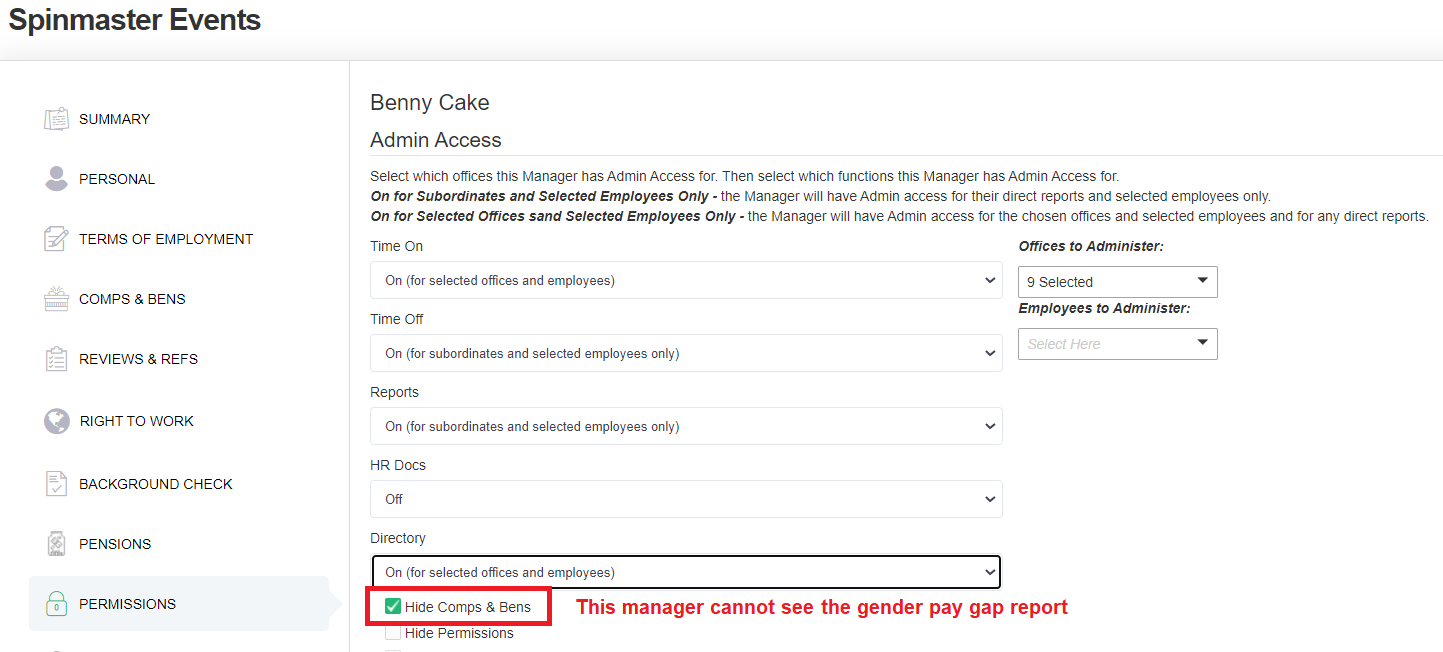Click the Personal profile icon
This screenshot has height=652, width=1443.
click(x=56, y=178)
